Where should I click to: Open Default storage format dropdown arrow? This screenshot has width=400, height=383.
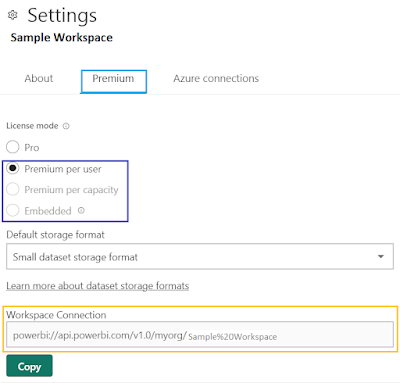point(381,256)
